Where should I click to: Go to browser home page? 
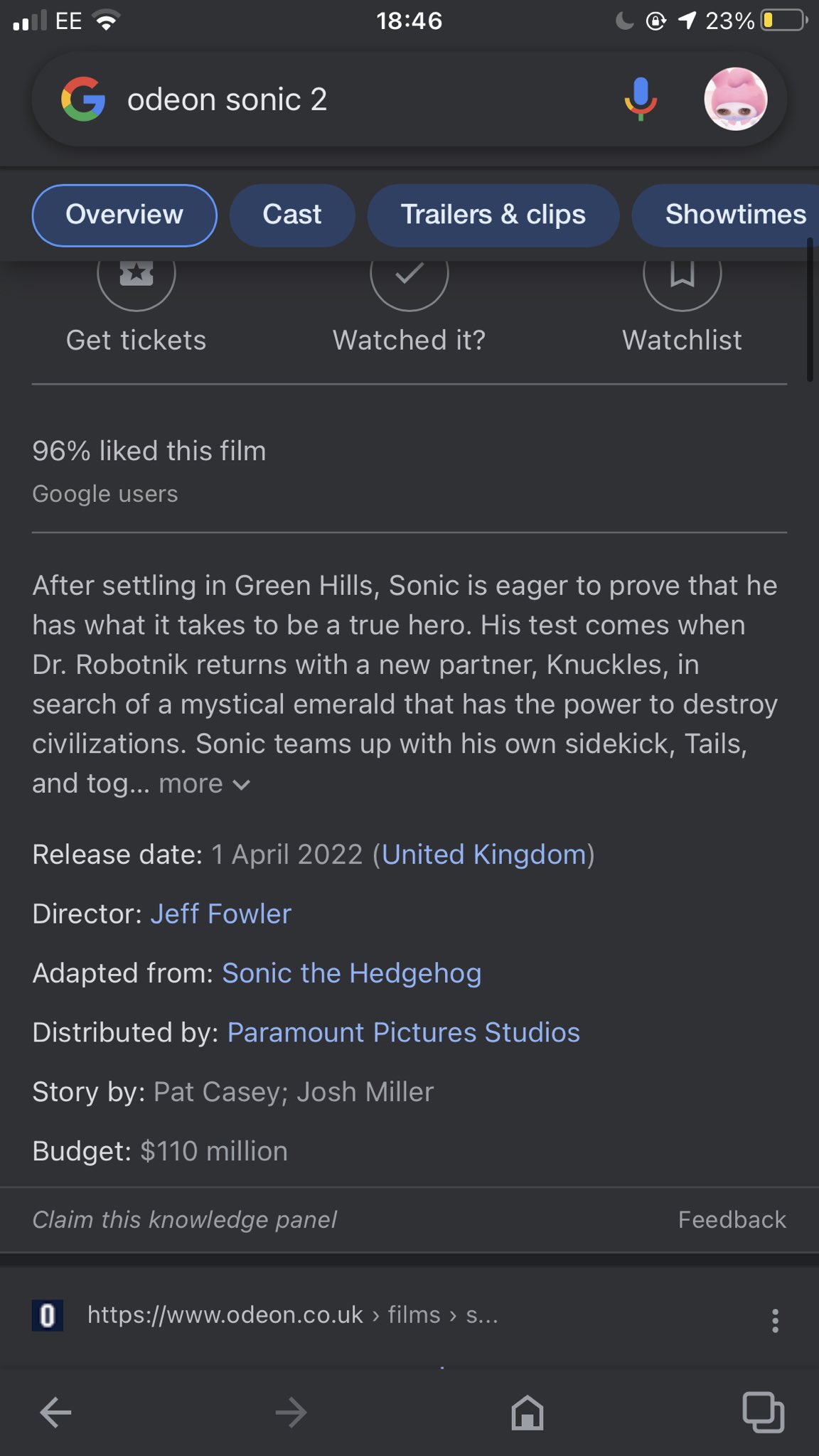click(527, 1412)
